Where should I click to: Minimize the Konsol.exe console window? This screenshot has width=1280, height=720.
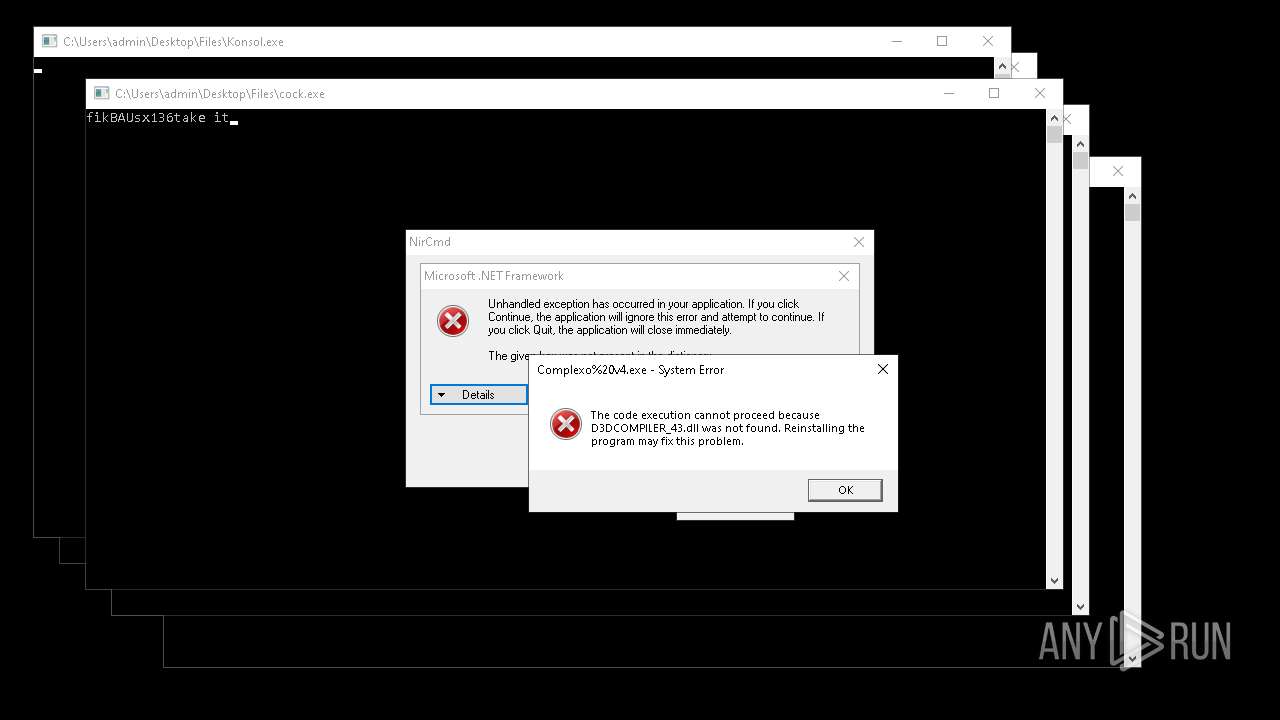coord(896,41)
